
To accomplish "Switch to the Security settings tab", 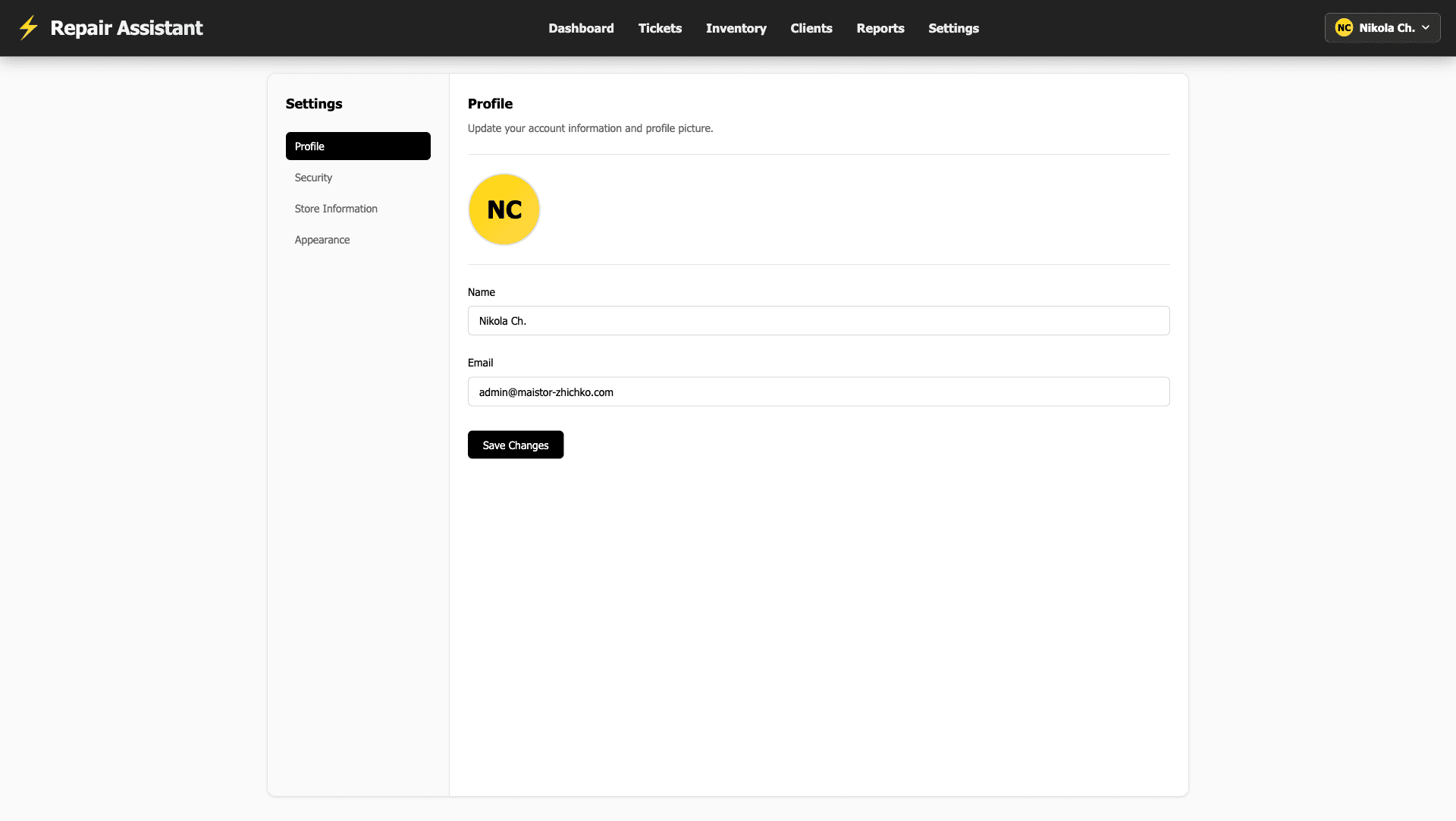I will (313, 178).
